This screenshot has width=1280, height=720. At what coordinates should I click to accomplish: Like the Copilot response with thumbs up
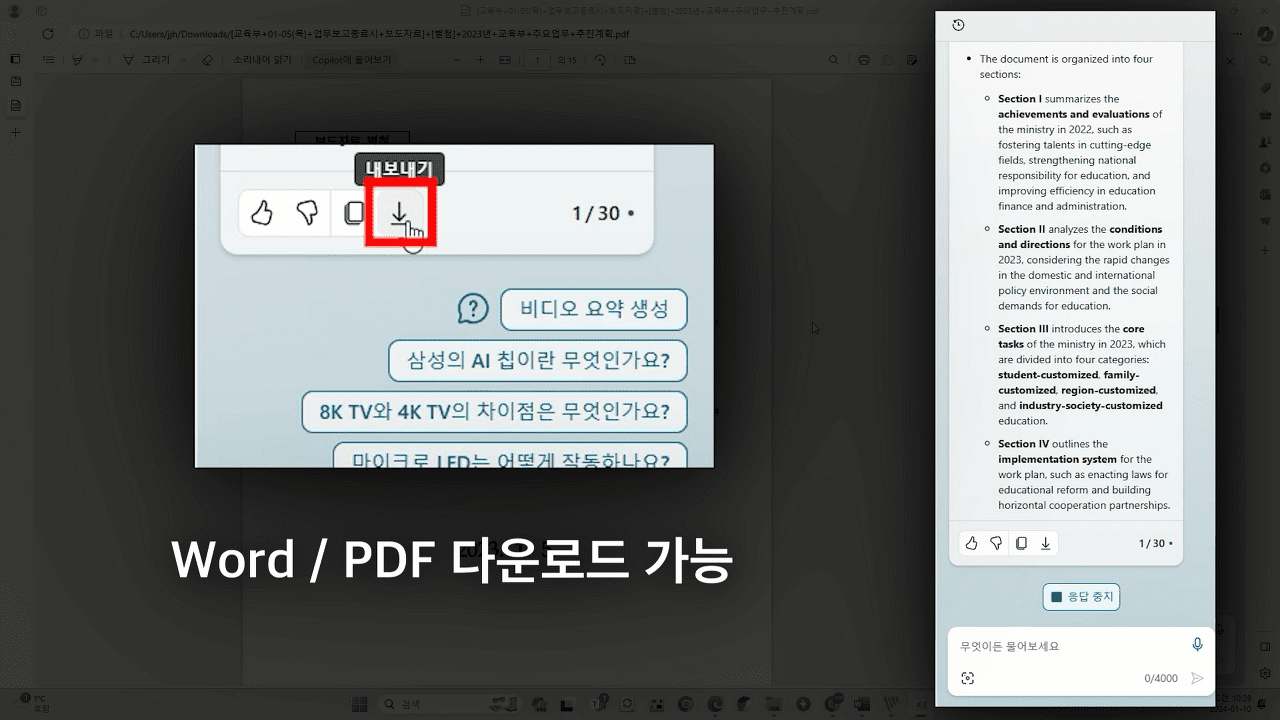coord(971,543)
